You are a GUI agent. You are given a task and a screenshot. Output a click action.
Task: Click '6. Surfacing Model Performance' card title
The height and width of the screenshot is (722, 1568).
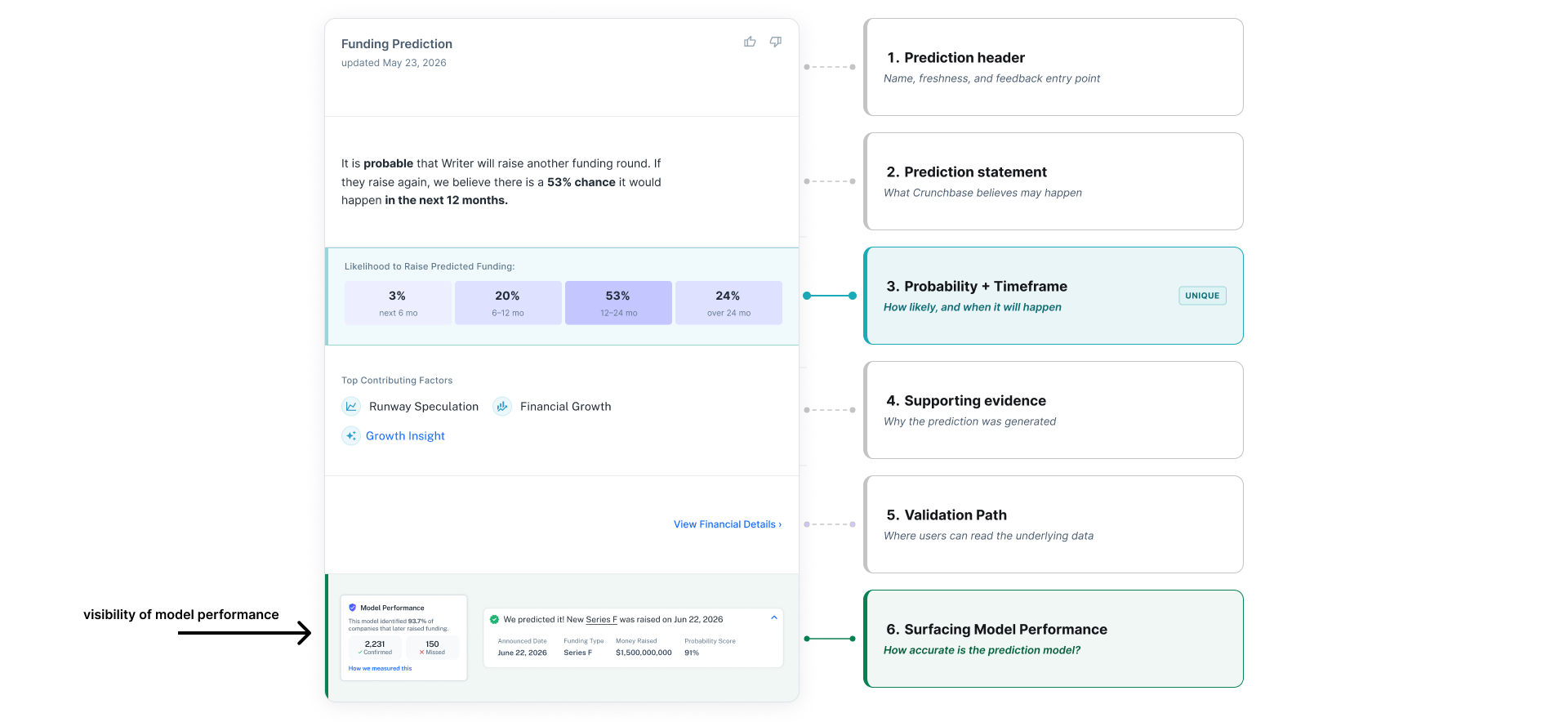click(x=997, y=630)
